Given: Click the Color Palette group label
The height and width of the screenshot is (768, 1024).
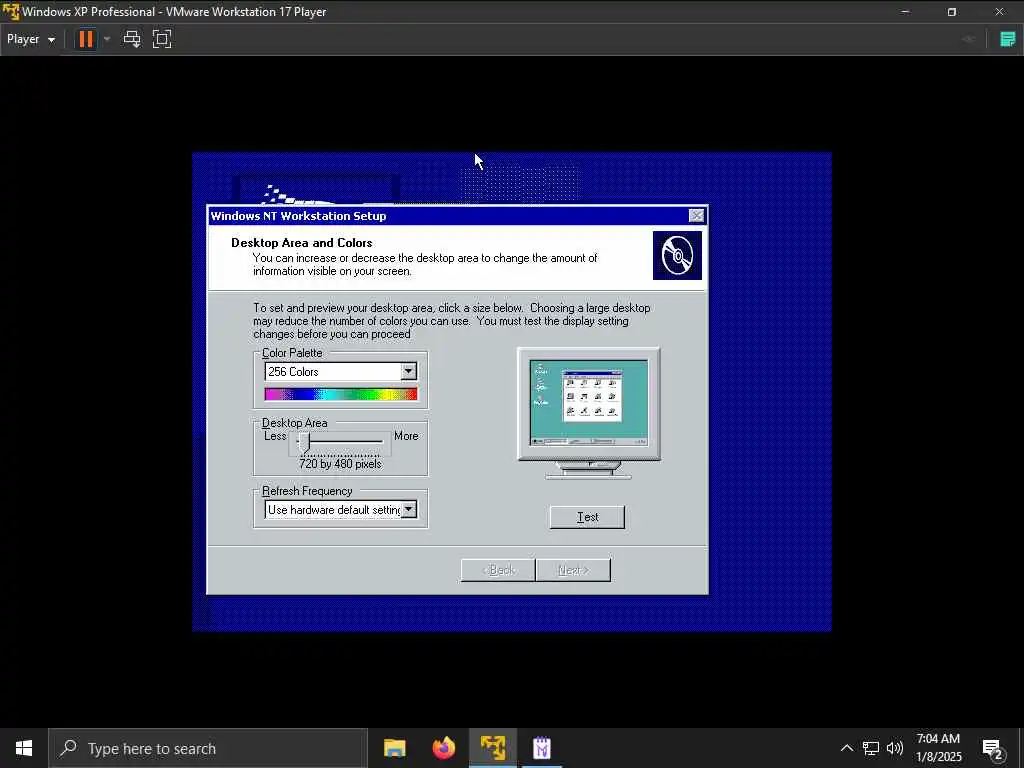Looking at the screenshot, I should (x=292, y=353).
